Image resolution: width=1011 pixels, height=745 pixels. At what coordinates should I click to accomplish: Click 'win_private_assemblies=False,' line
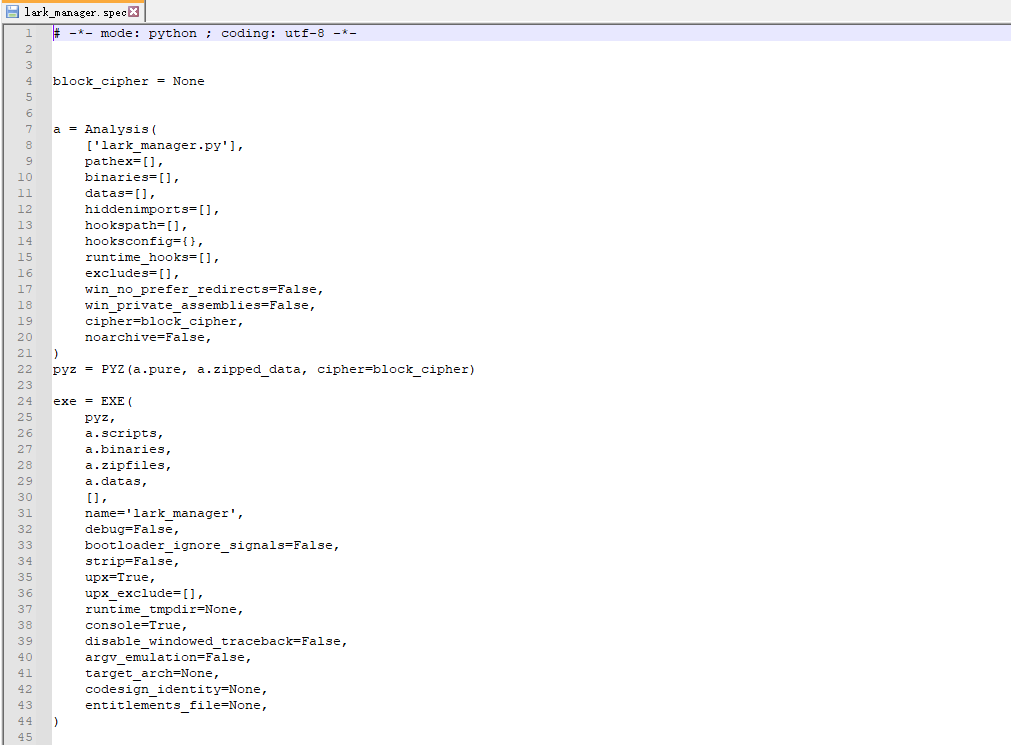click(x=200, y=305)
